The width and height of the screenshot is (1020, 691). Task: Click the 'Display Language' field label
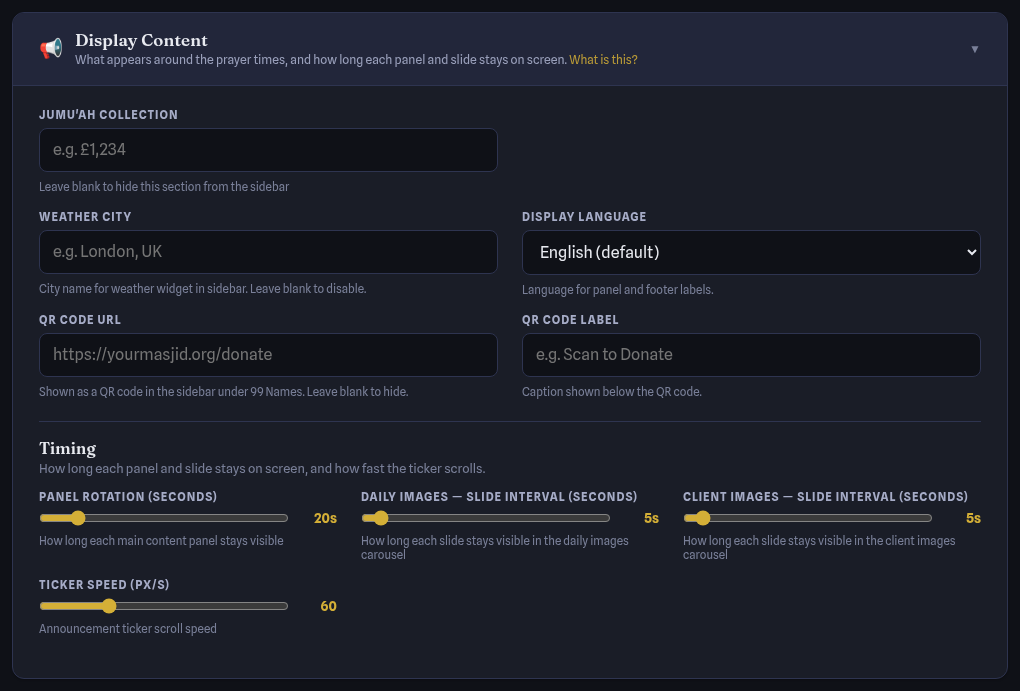pyautogui.click(x=584, y=217)
